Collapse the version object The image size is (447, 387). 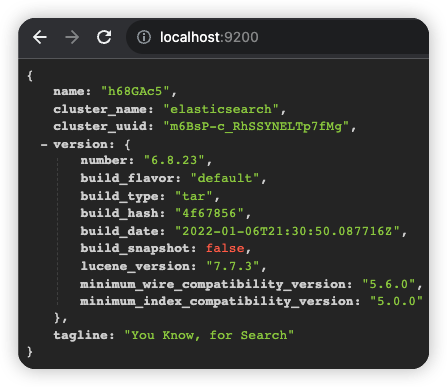pyautogui.click(x=44, y=145)
